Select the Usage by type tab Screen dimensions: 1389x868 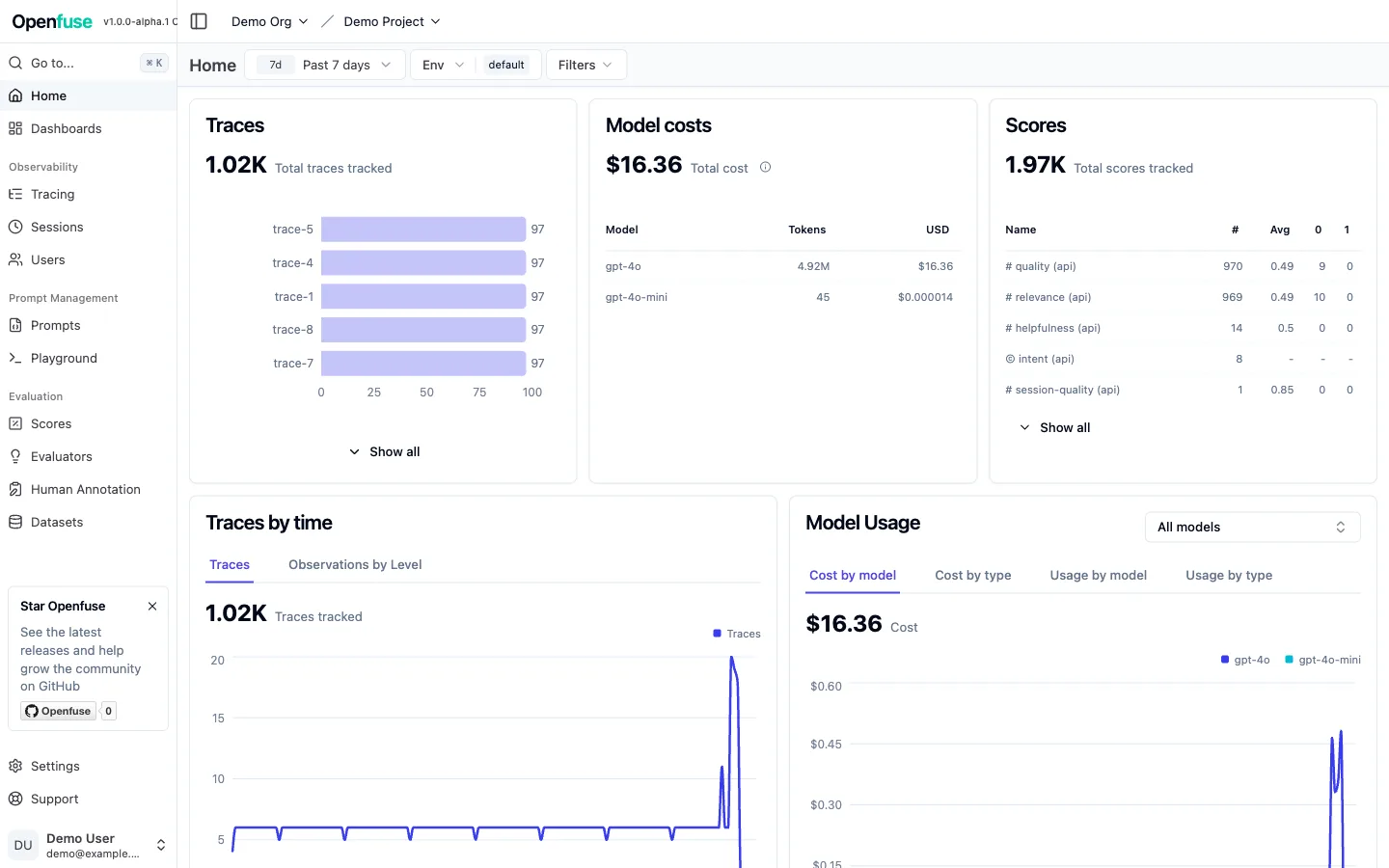click(x=1229, y=575)
